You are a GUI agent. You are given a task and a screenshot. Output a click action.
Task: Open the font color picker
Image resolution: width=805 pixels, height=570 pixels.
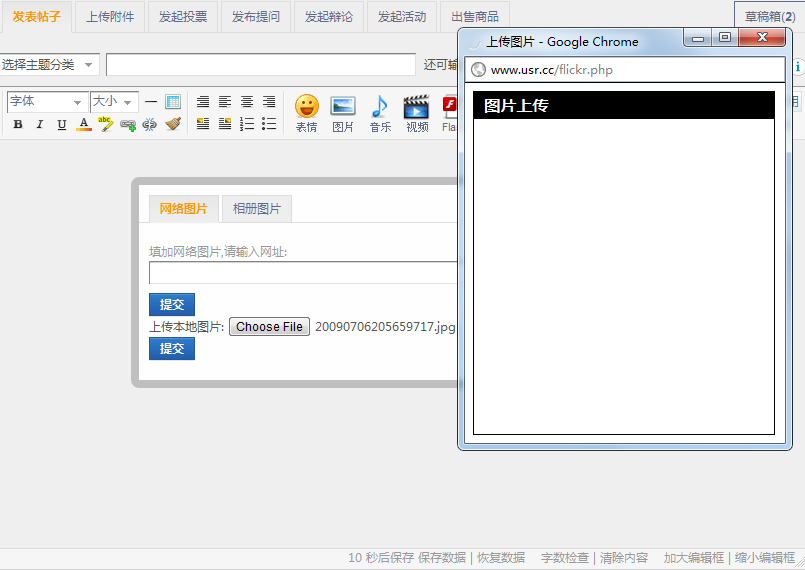[84, 124]
